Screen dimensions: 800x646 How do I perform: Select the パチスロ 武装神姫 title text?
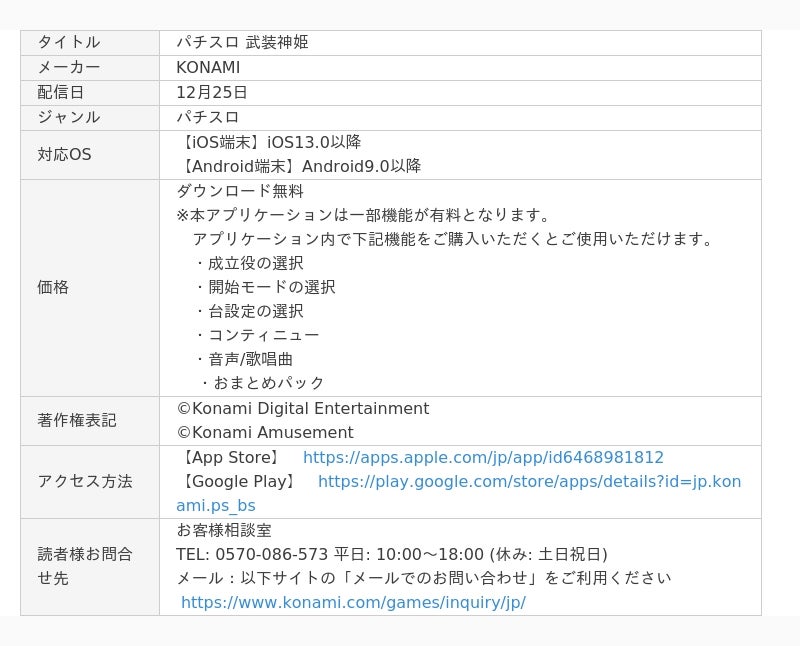click(x=242, y=42)
